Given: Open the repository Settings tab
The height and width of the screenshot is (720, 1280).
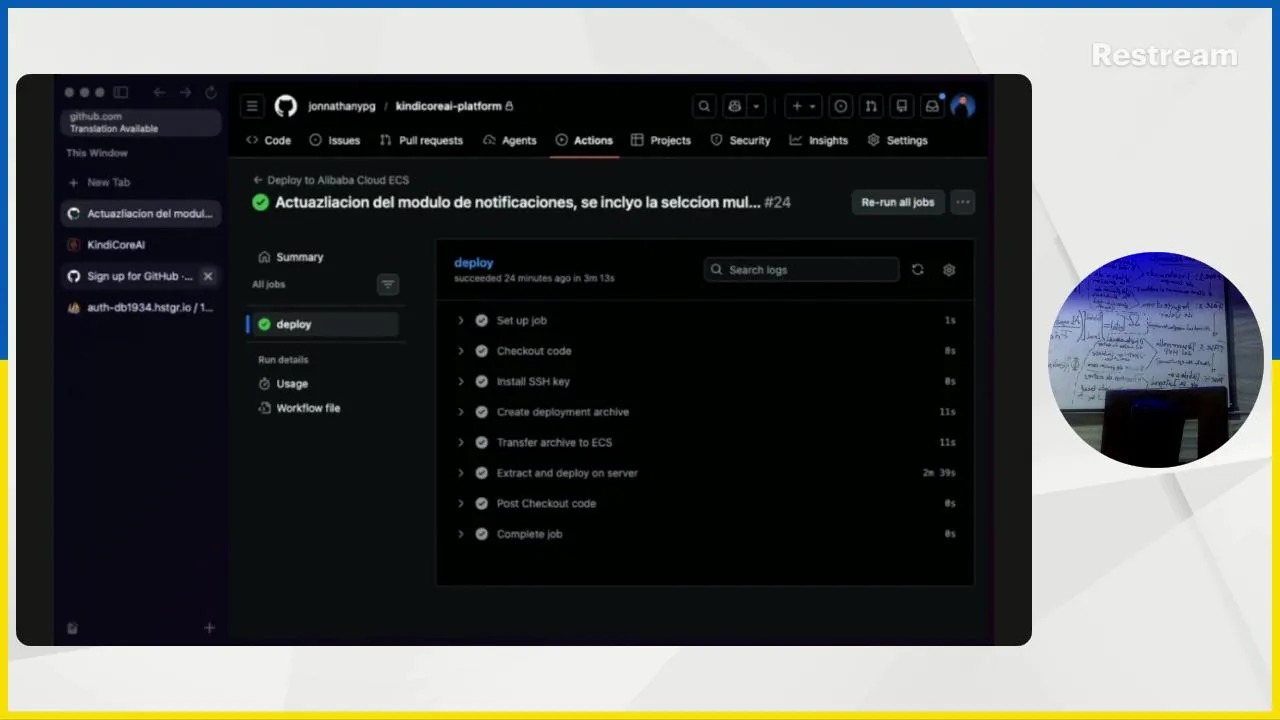Looking at the screenshot, I should (897, 141).
